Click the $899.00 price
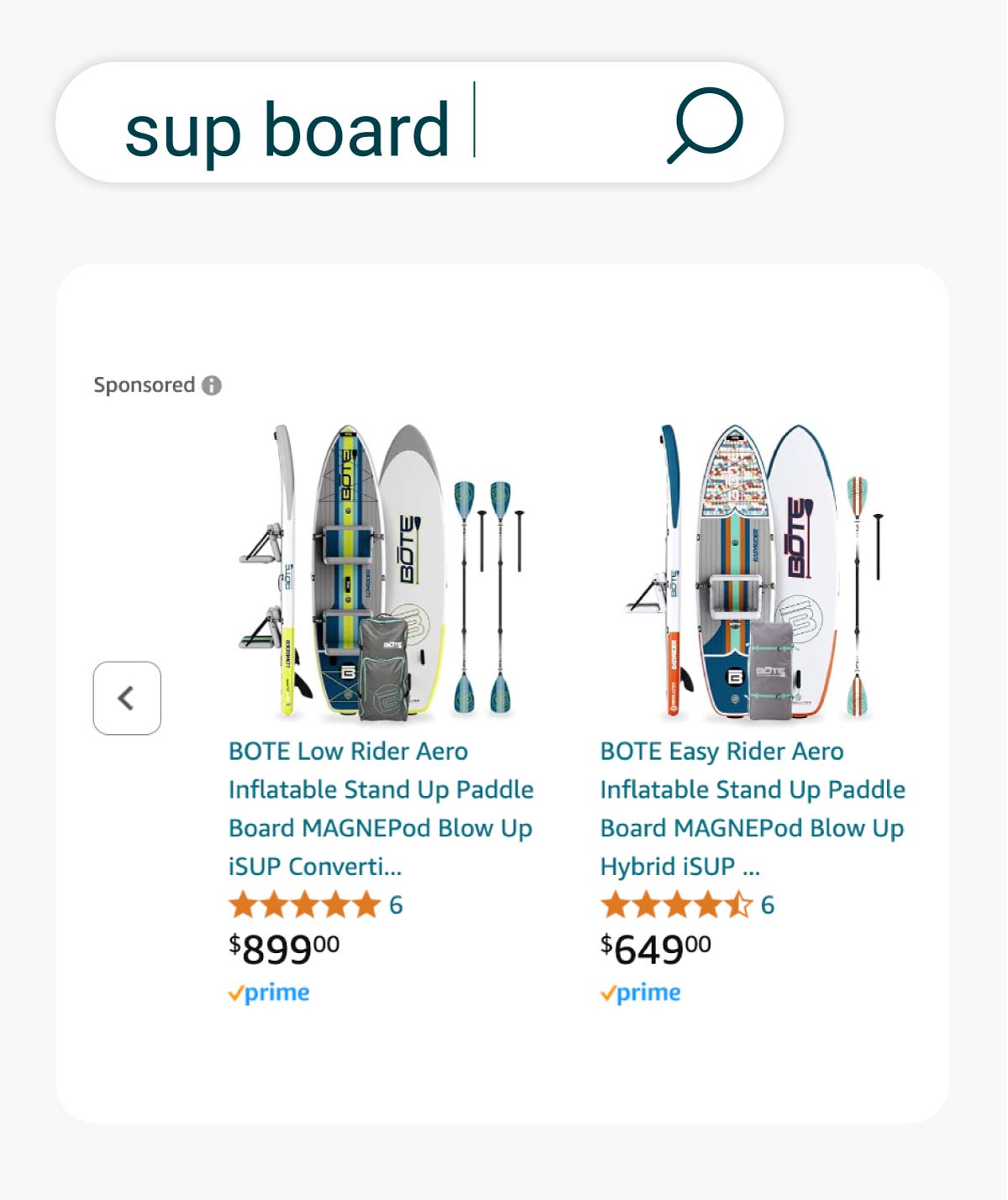The image size is (1008, 1200). coord(284,949)
